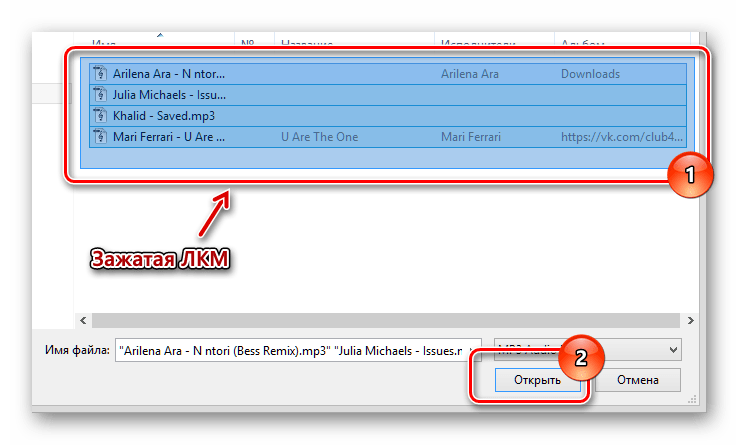Click the Название column header
Image resolution: width=739 pixels, height=445 pixels.
305,43
